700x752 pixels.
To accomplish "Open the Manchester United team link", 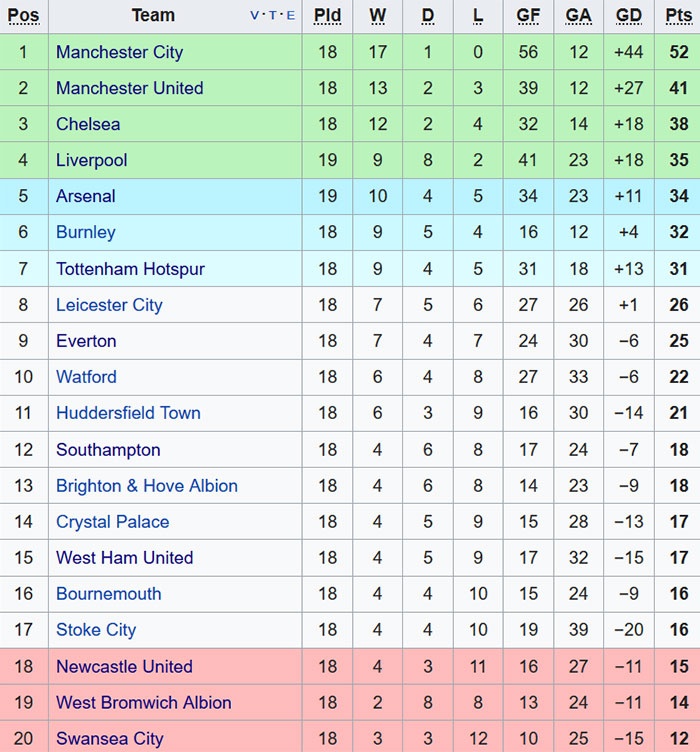I will click(129, 88).
